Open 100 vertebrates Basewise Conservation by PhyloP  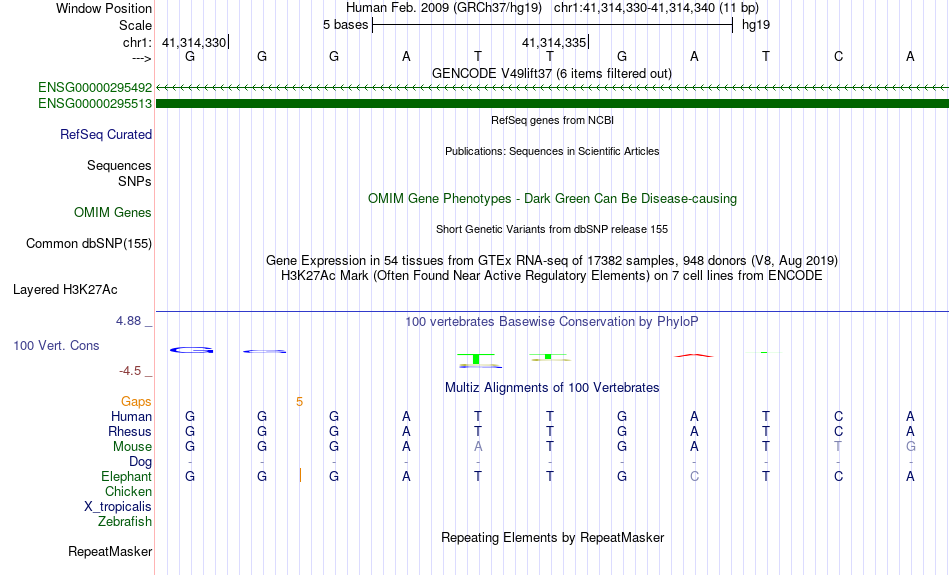552,322
